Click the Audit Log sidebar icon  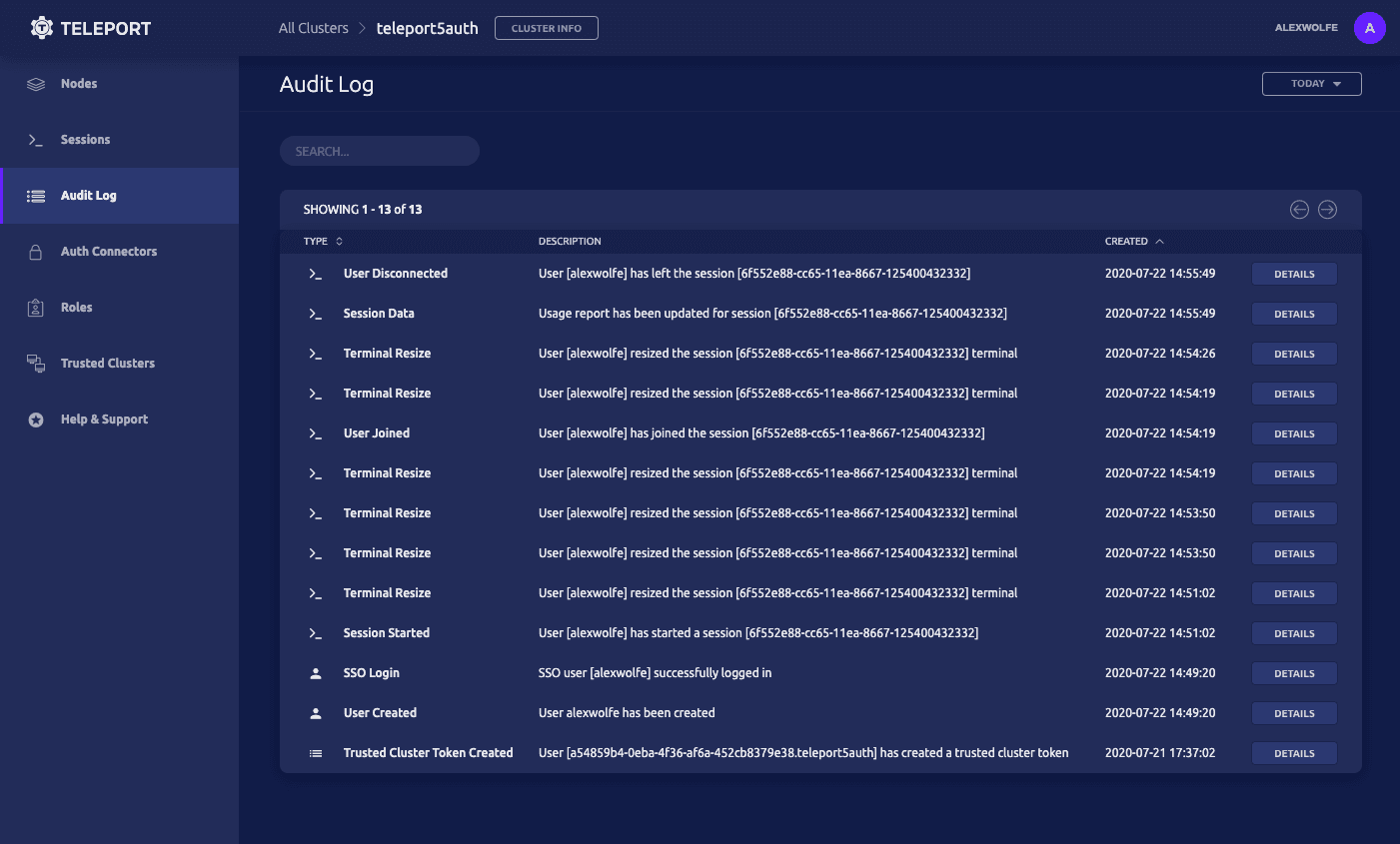click(x=35, y=196)
